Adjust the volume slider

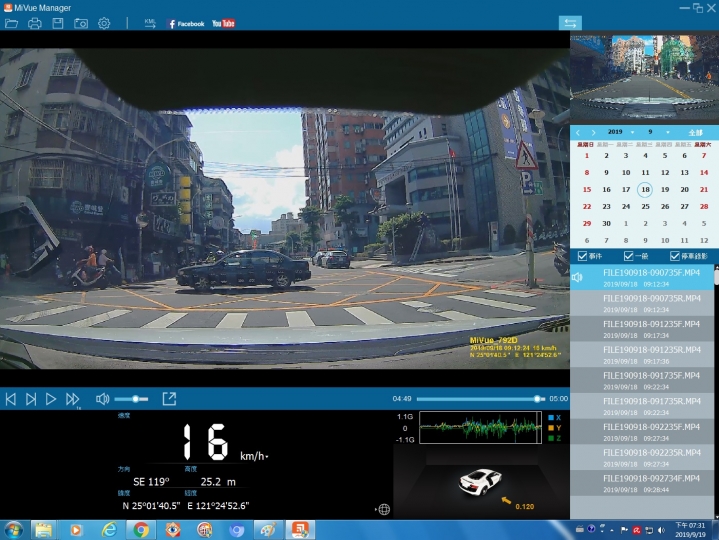[x=132, y=399]
